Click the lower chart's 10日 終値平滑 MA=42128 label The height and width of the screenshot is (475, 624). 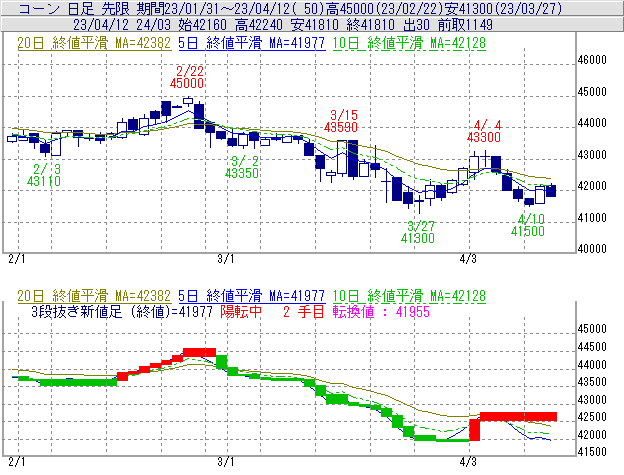click(409, 296)
